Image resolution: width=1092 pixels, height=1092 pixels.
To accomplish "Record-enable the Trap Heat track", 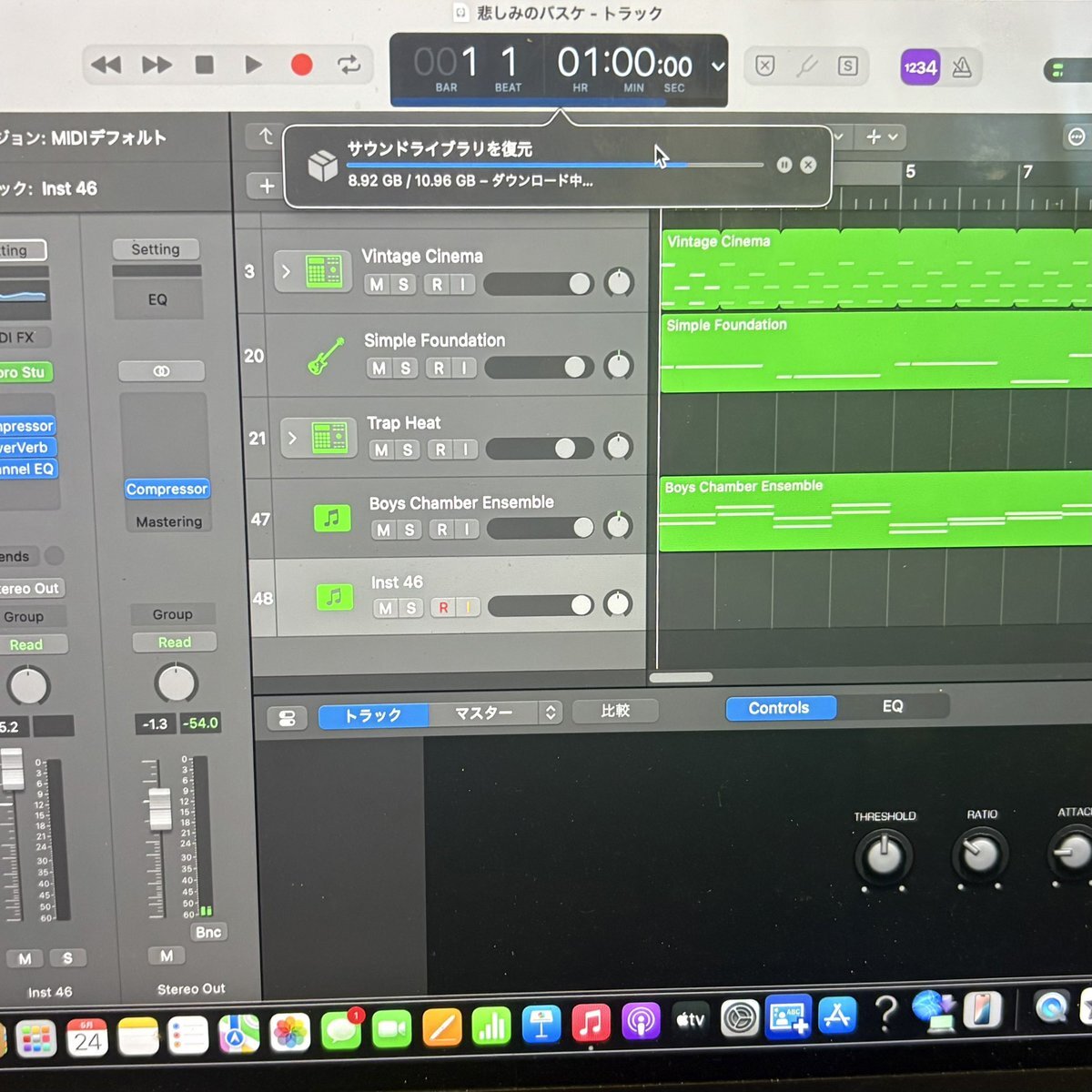I will coord(440,450).
